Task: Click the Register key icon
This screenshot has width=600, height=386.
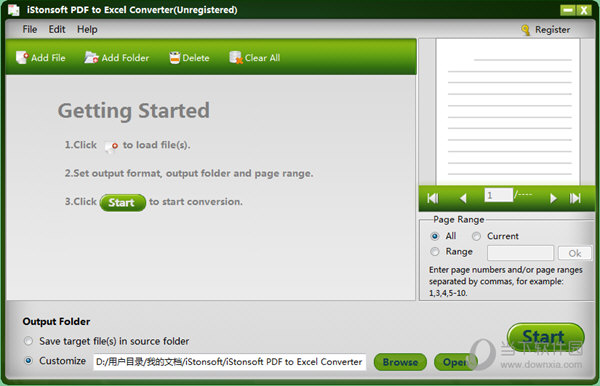Action: pyautogui.click(x=525, y=30)
